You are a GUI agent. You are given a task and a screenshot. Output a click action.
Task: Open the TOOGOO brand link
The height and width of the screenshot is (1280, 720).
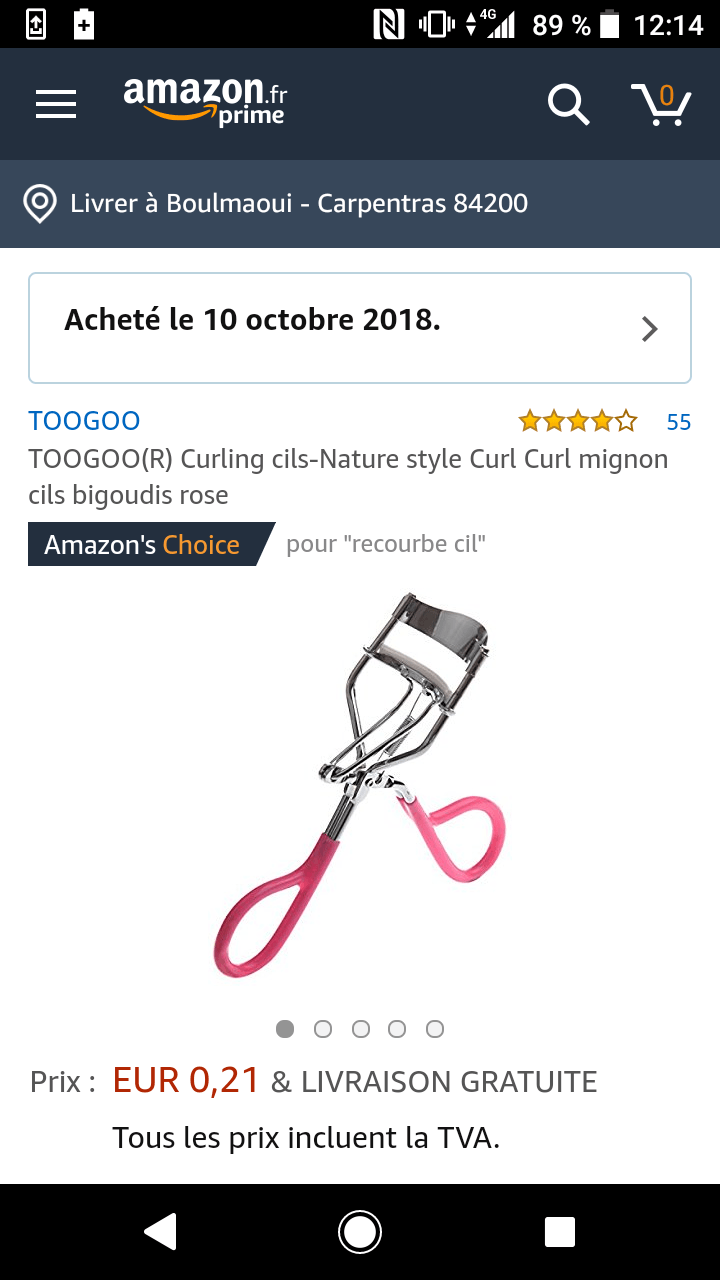pyautogui.click(x=84, y=421)
